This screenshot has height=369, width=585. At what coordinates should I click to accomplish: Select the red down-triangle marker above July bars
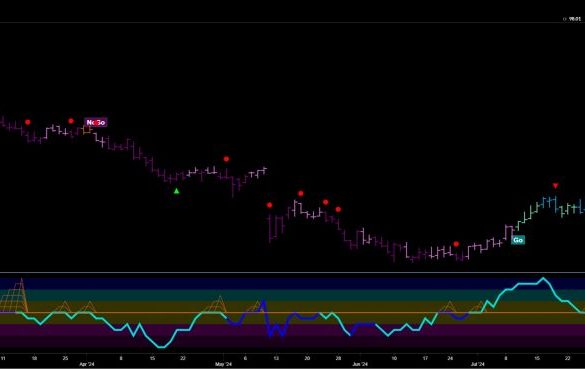click(556, 186)
